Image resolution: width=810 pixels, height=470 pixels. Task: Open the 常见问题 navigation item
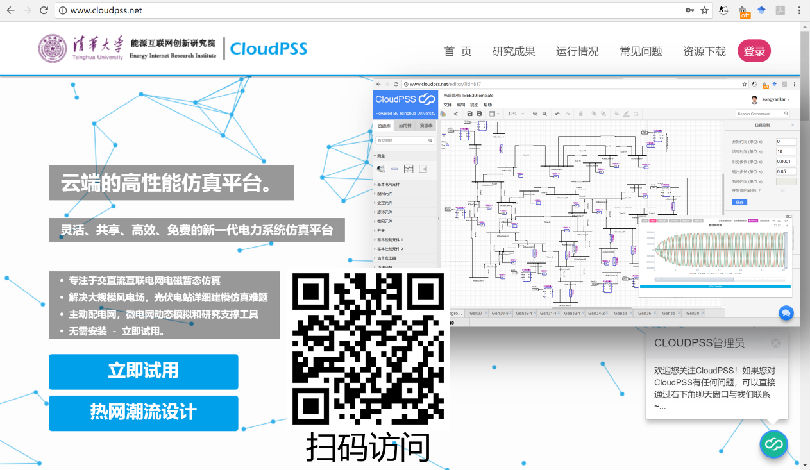pos(641,51)
